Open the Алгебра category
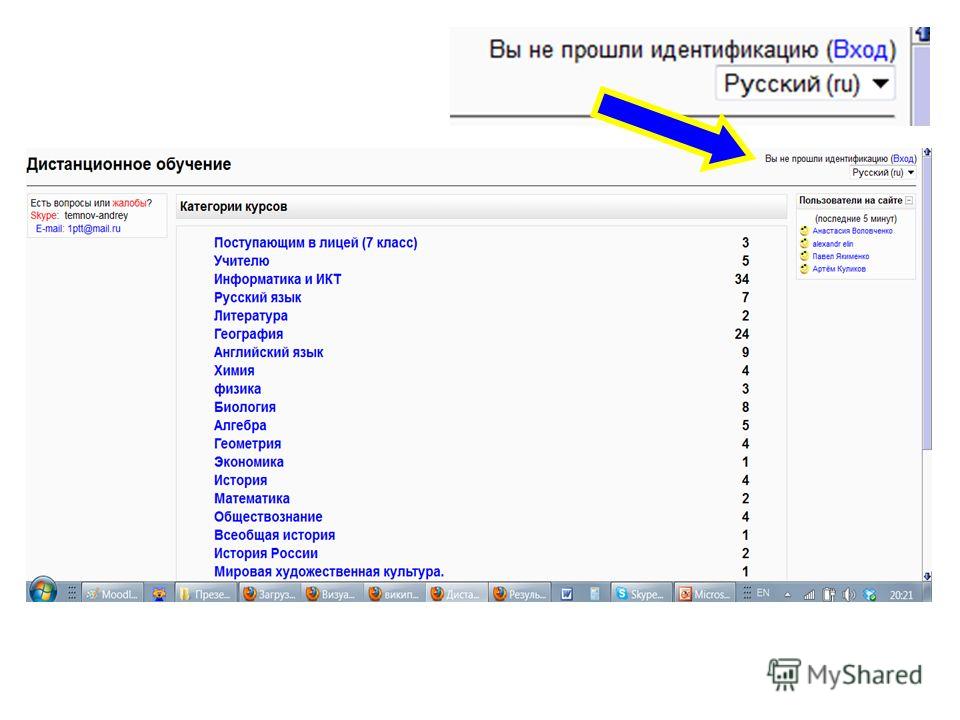This screenshot has height=720, width=960. pyautogui.click(x=239, y=426)
